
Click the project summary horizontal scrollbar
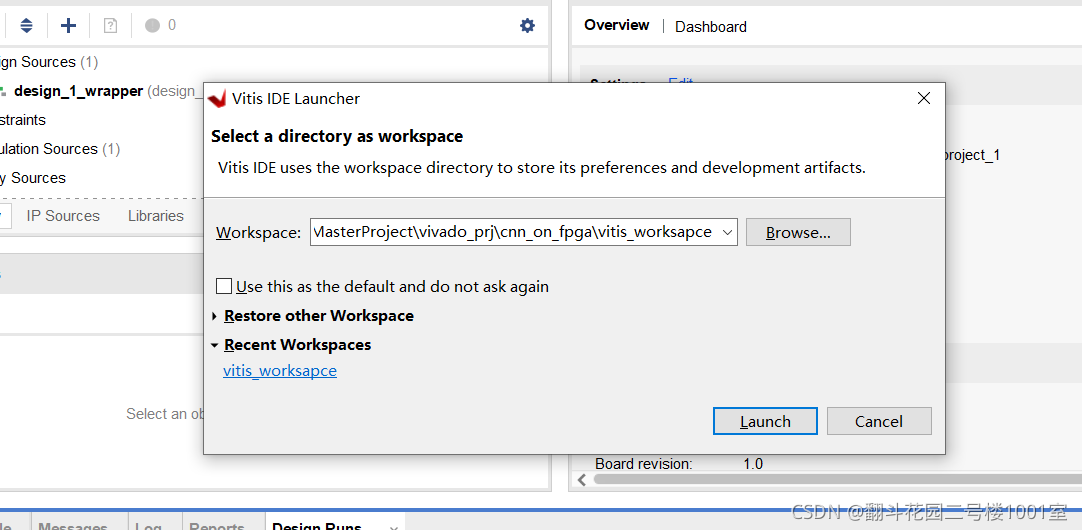(x=837, y=479)
